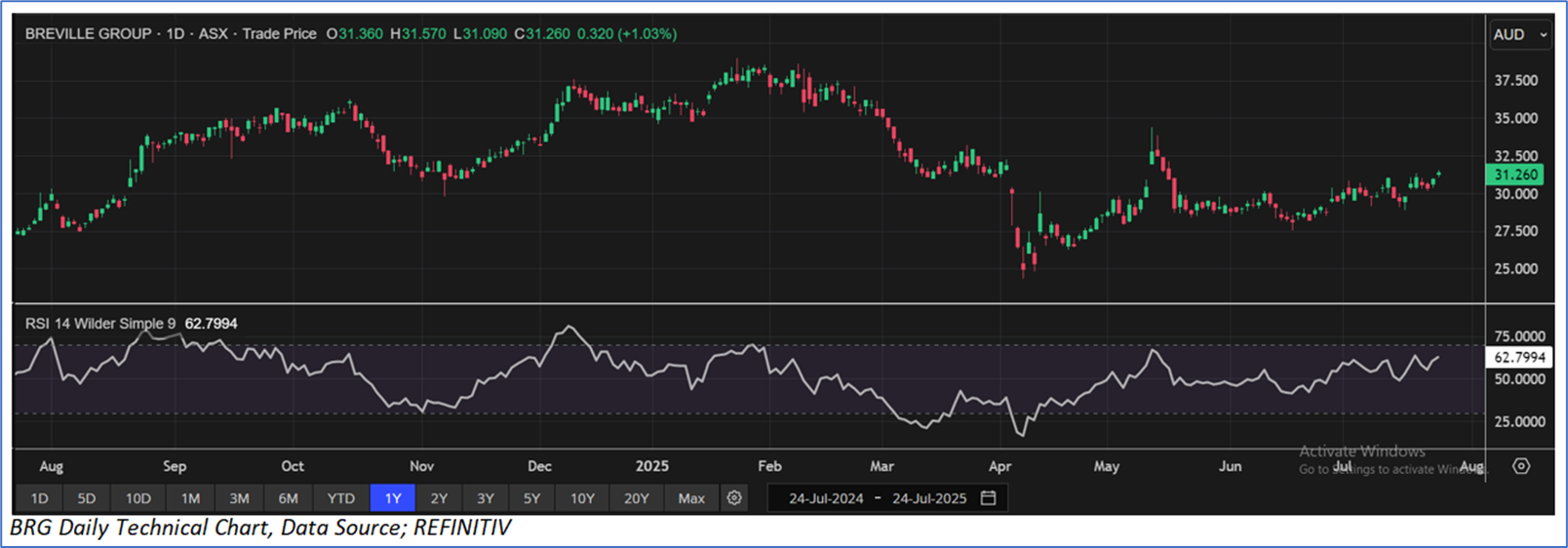
Task: Show the Max time range
Action: 690,498
